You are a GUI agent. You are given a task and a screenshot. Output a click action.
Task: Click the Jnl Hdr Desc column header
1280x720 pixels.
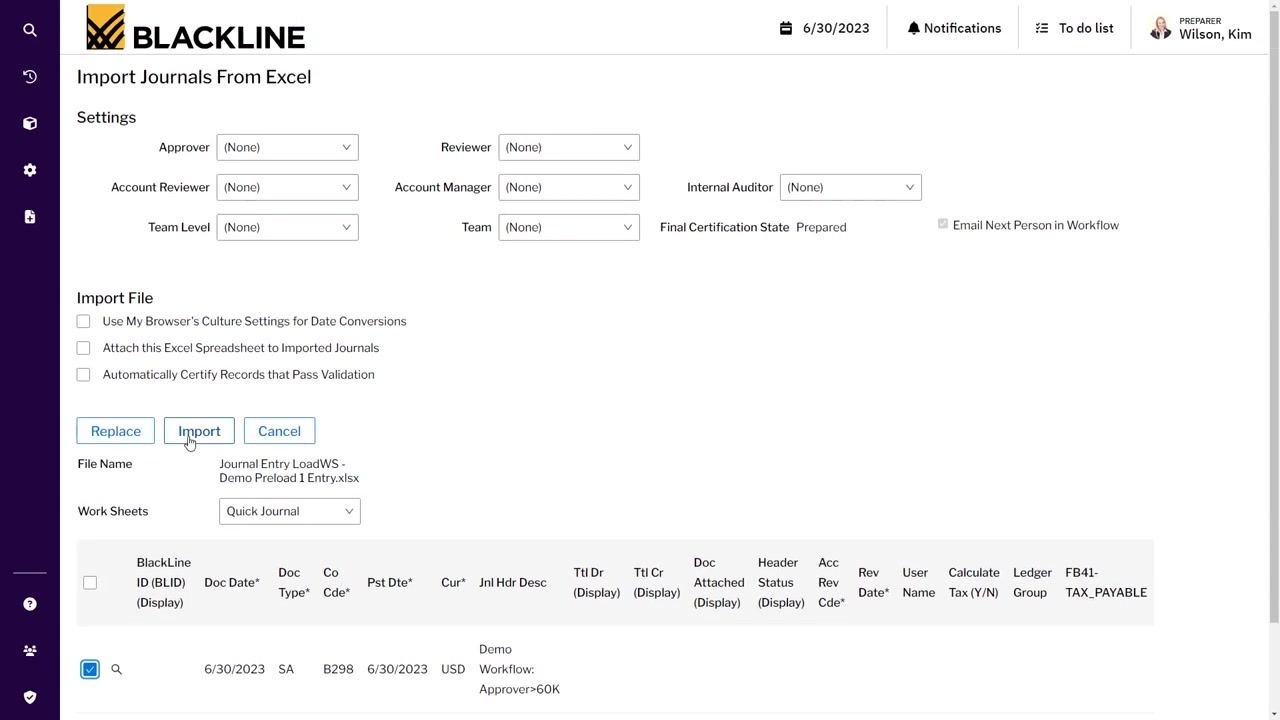point(513,582)
